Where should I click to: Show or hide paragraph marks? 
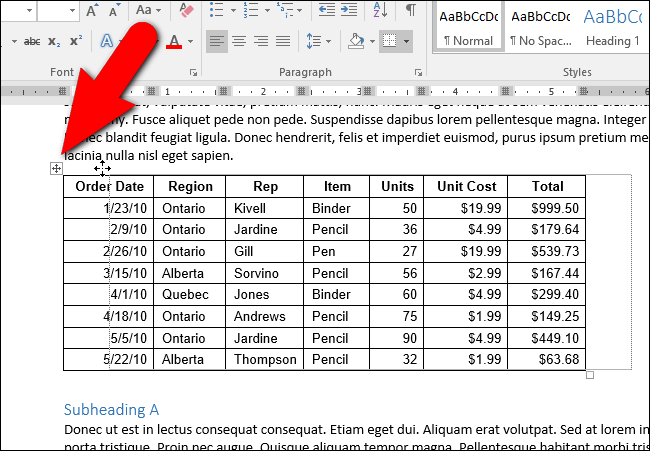(410, 11)
